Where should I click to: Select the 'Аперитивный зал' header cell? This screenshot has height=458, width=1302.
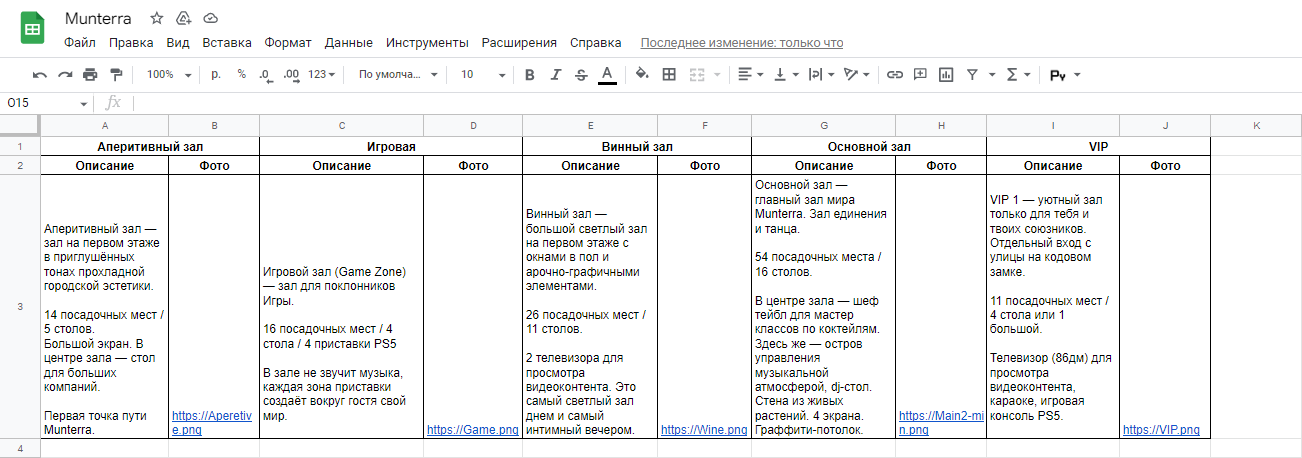[150, 146]
